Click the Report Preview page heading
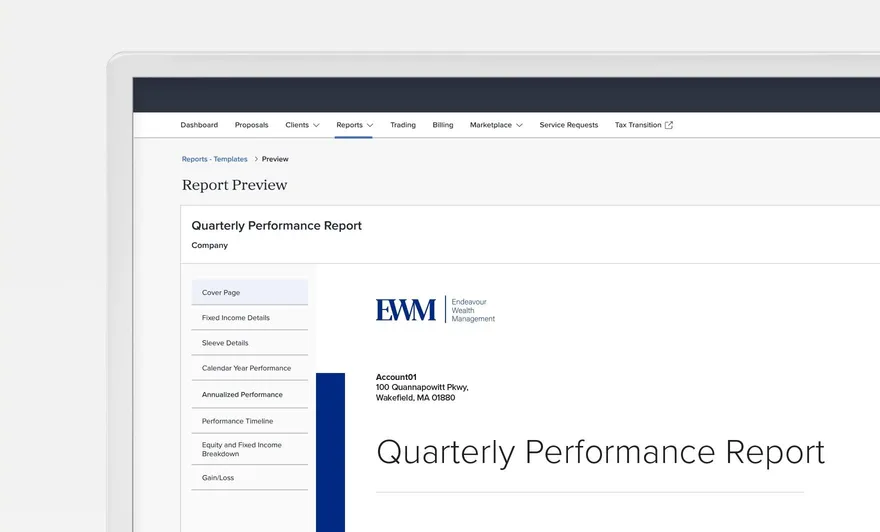This screenshot has height=532, width=880. tap(235, 185)
